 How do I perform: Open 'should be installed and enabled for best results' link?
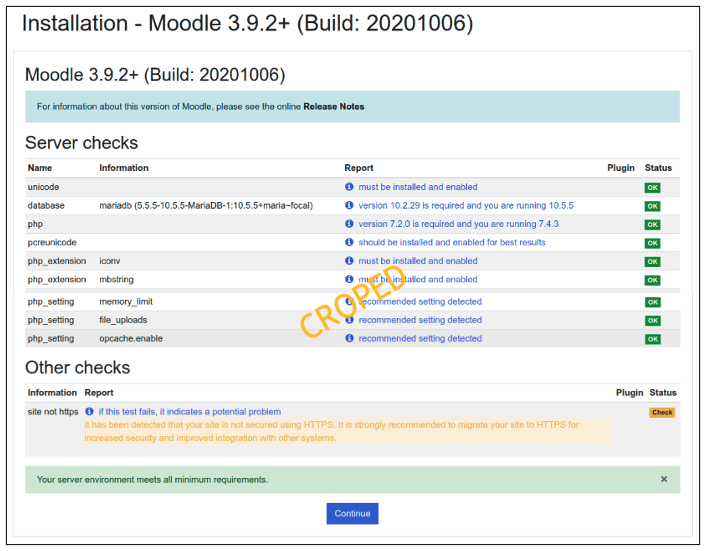coord(452,242)
